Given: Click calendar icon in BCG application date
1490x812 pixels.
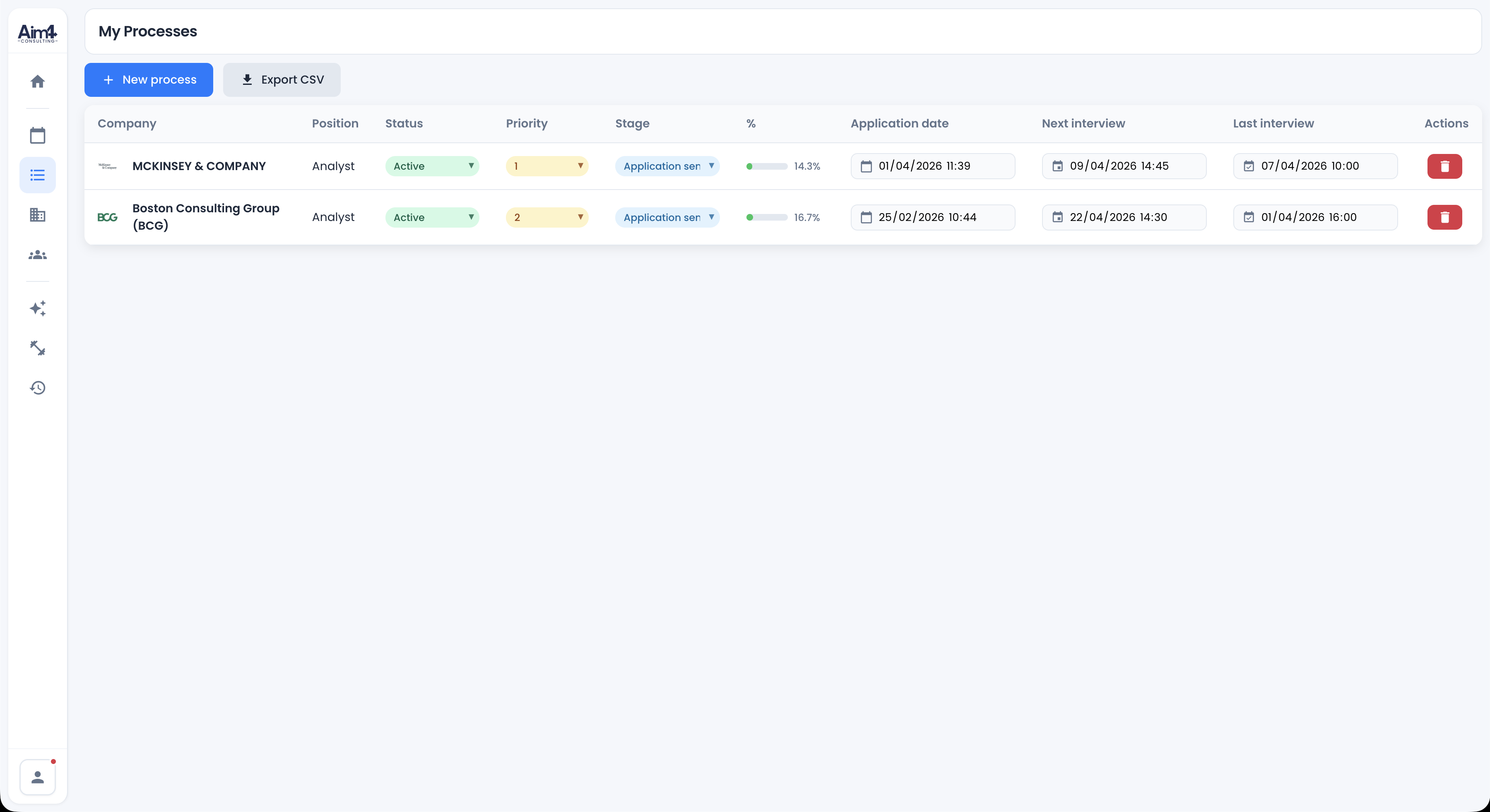Looking at the screenshot, I should pos(866,217).
